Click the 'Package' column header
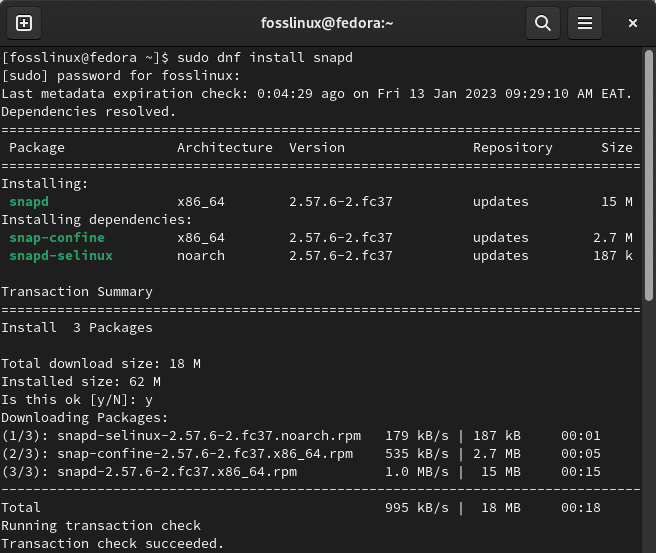The height and width of the screenshot is (553, 656). (37, 148)
